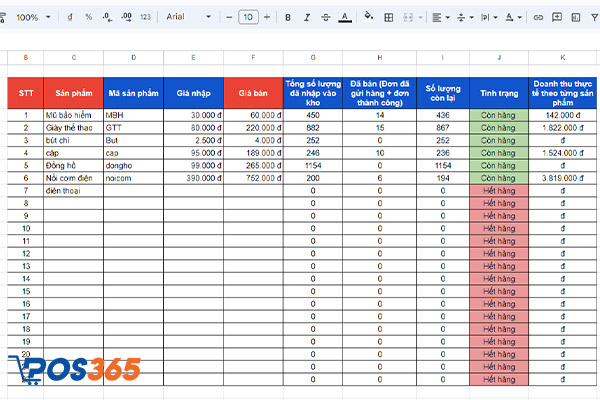Toggle strikethrough formatting
The width and height of the screenshot is (600, 400).
pyautogui.click(x=326, y=17)
